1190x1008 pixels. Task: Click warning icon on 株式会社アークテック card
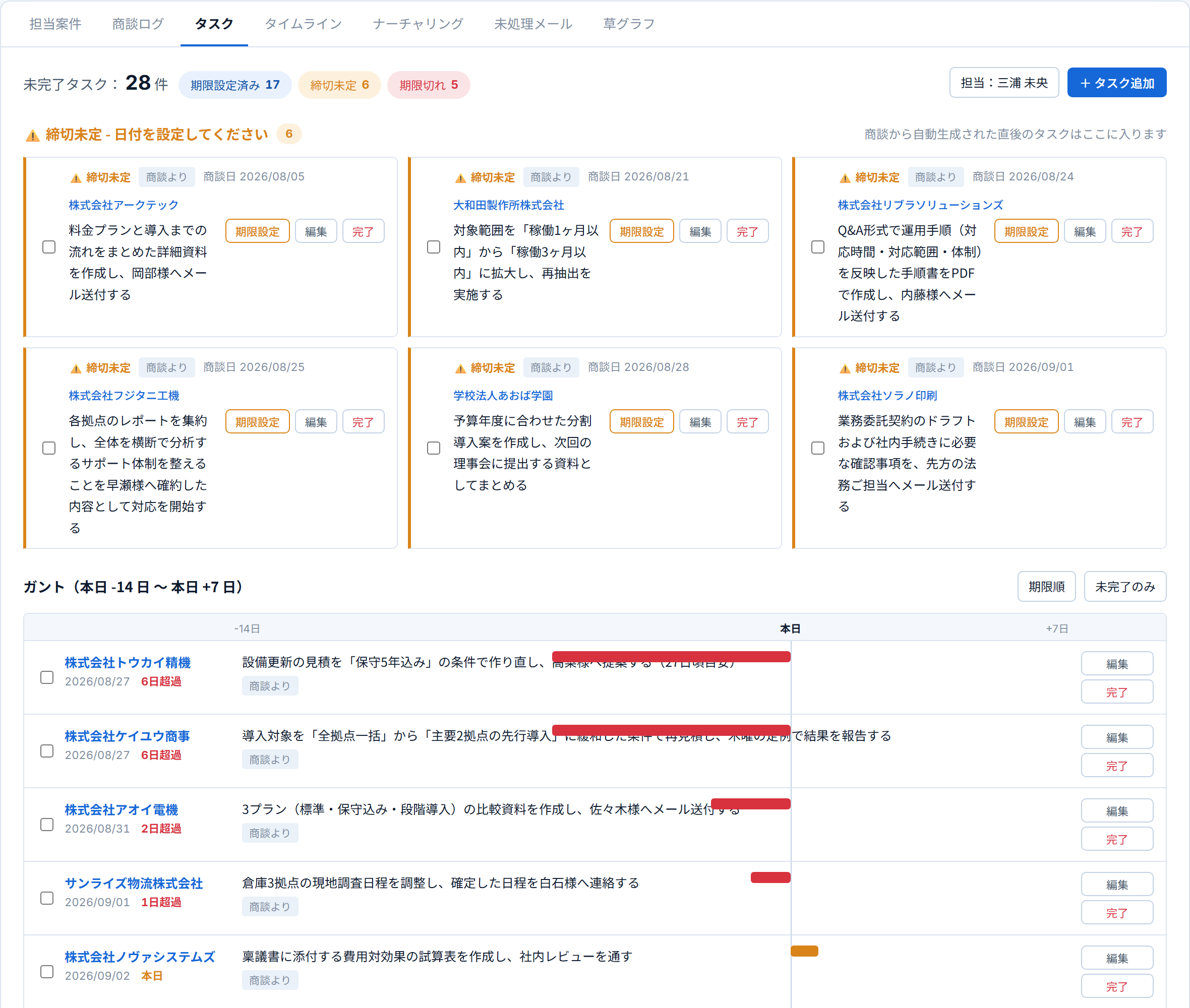[x=76, y=178]
